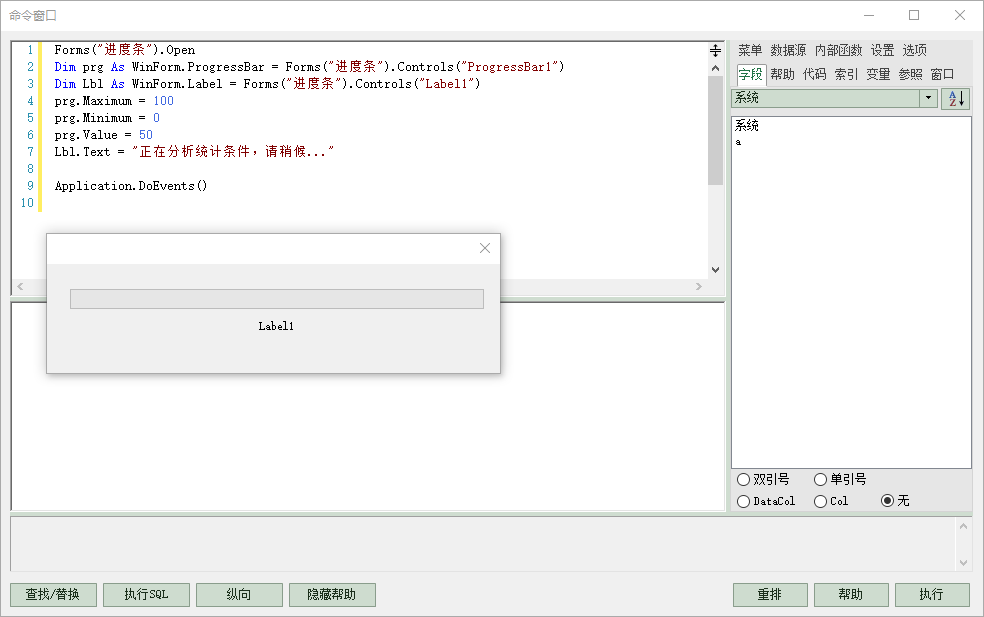Screen dimensions: 984x617
Task: Select 系统 item in field list
Action: click(747, 126)
